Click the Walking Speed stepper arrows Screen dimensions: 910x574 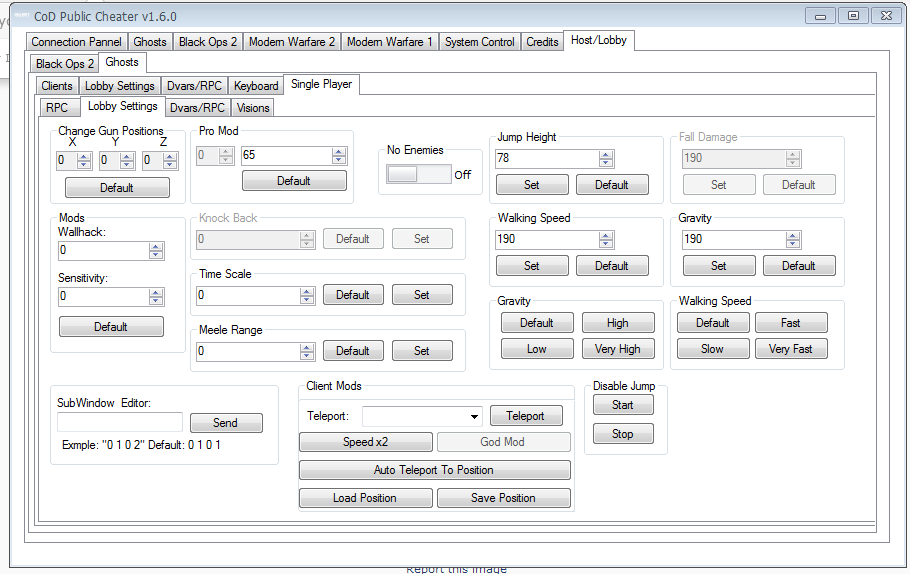click(x=606, y=240)
